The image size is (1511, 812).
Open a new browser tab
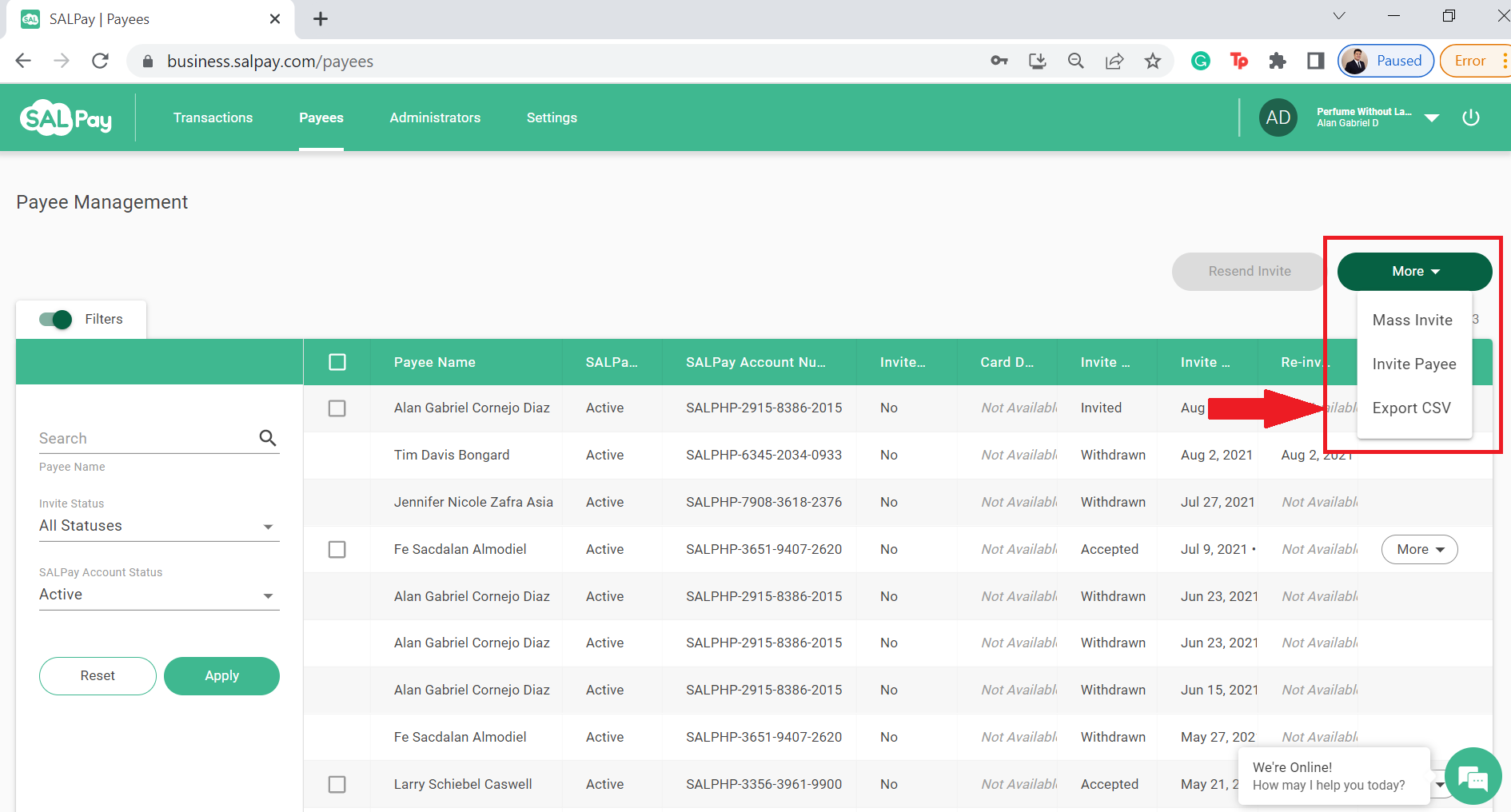(320, 19)
